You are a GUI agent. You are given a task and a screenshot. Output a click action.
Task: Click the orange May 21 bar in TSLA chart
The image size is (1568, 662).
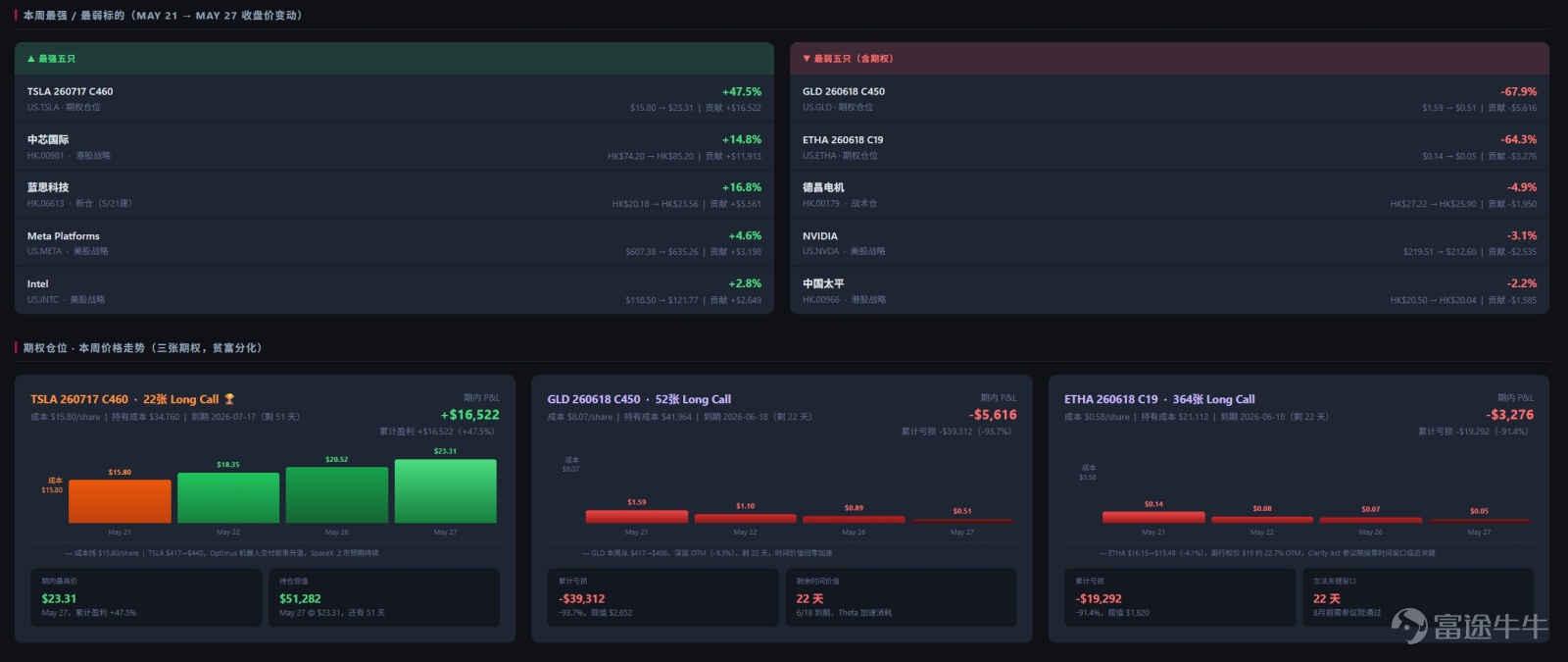point(120,500)
